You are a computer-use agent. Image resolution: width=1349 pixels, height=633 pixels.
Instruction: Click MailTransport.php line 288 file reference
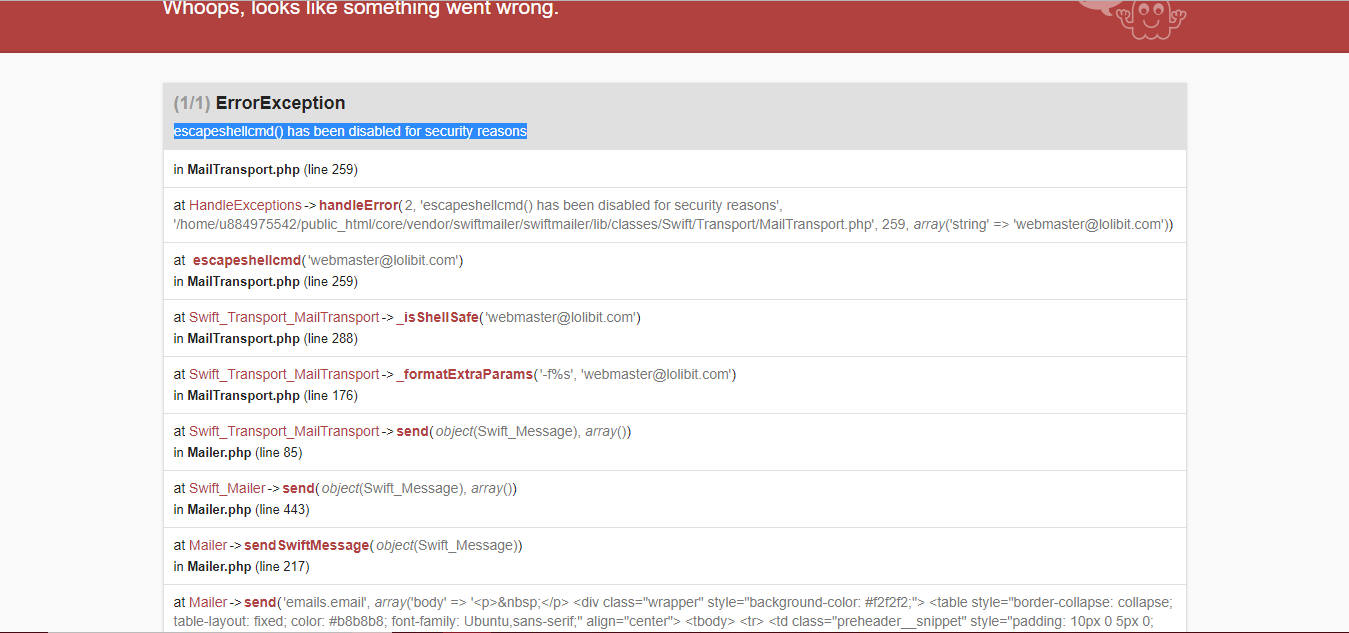coord(243,338)
